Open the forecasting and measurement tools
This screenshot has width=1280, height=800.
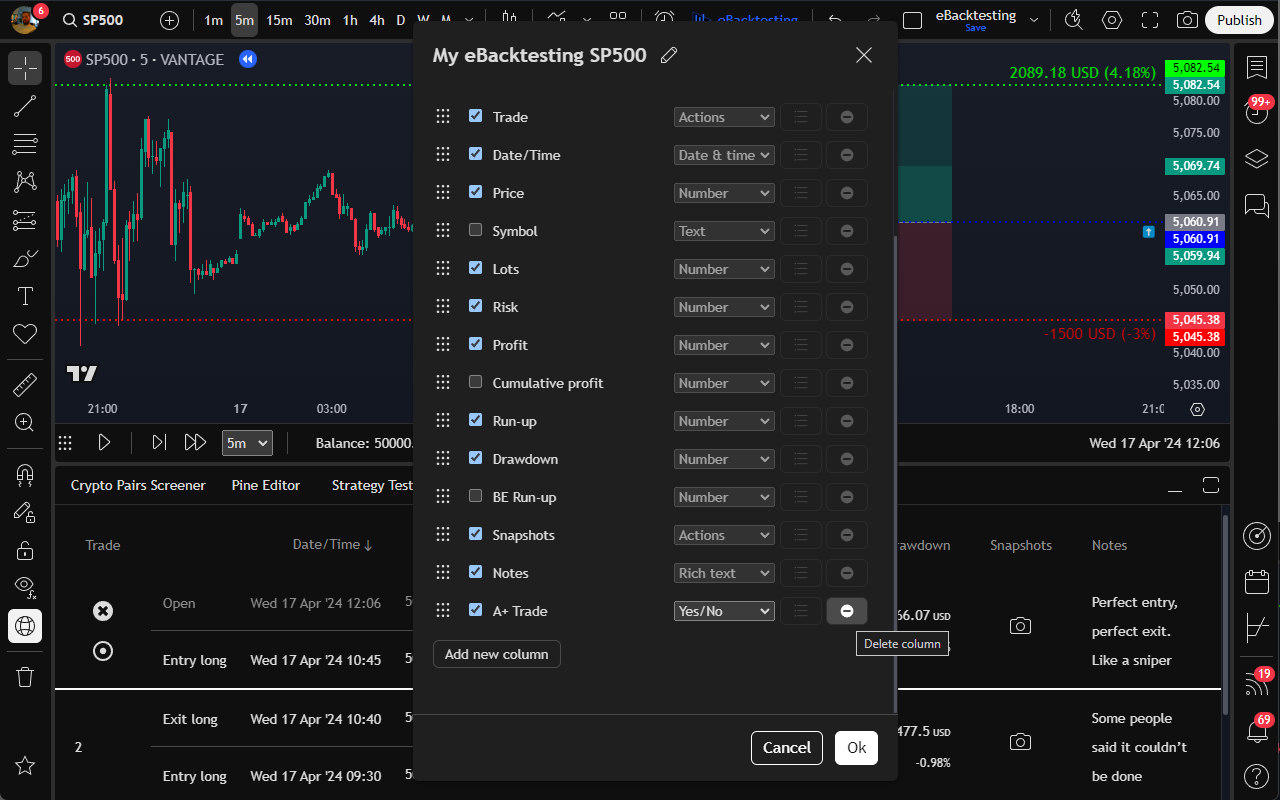pos(25,220)
